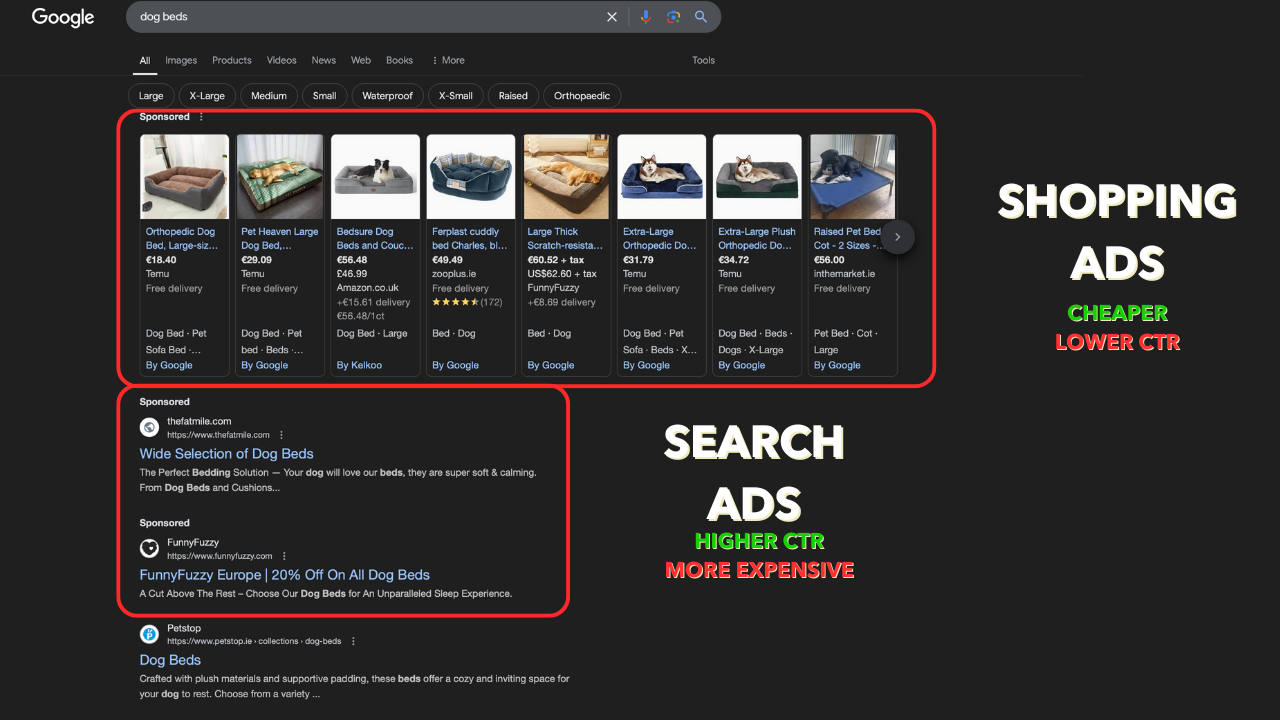This screenshot has height=720, width=1280.
Task: Click the inthemarket.ie seller name
Action: tap(845, 274)
